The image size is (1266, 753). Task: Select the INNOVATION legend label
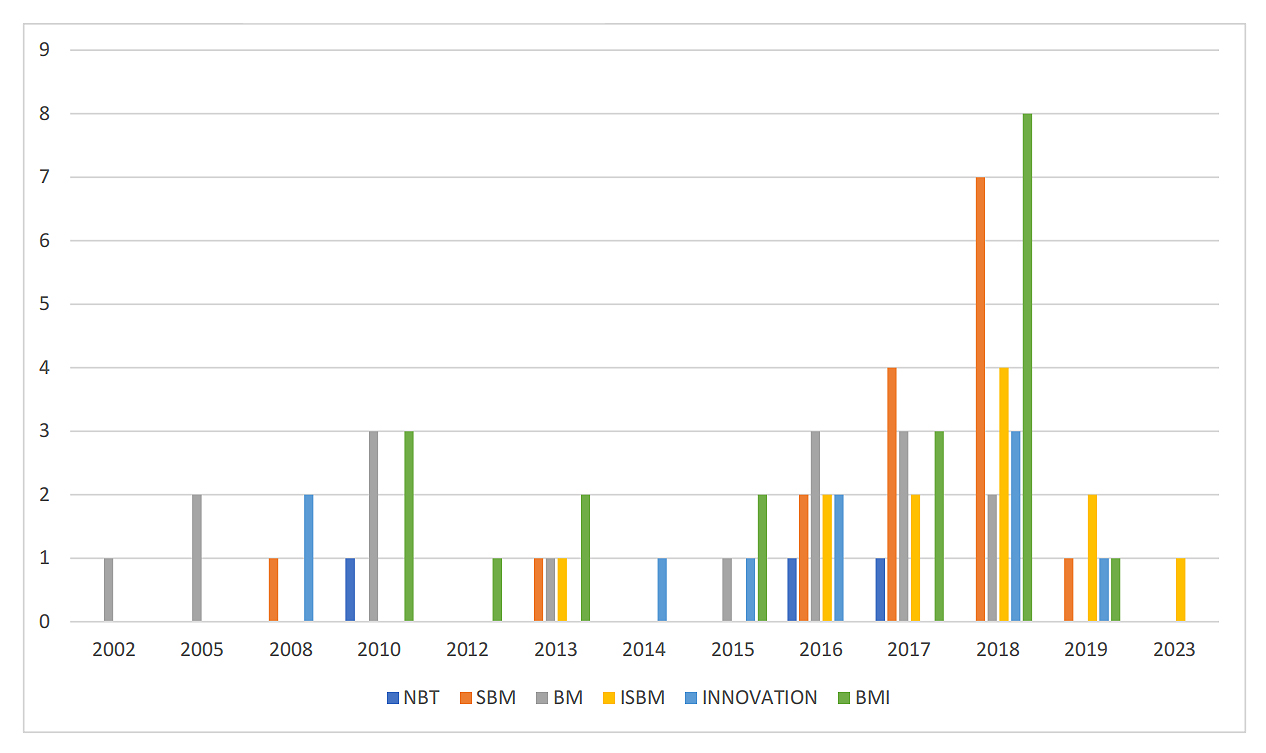tap(759, 698)
